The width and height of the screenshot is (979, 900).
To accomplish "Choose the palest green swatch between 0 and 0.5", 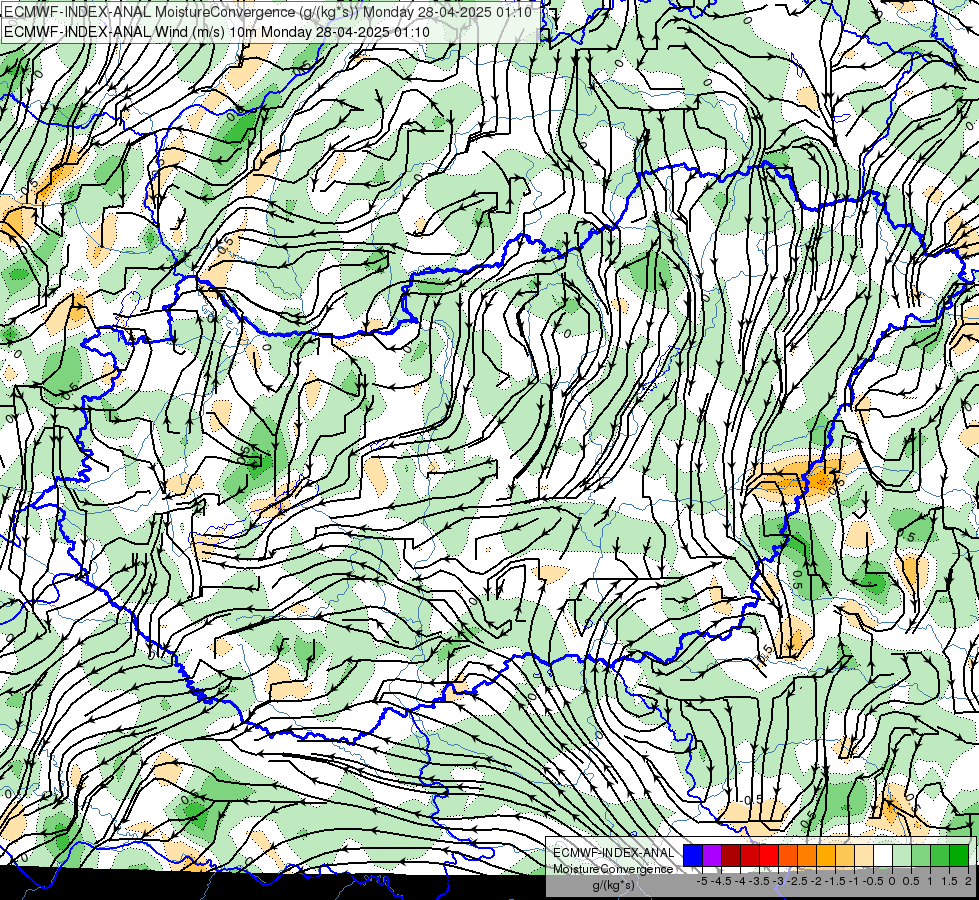I will click(x=902, y=855).
